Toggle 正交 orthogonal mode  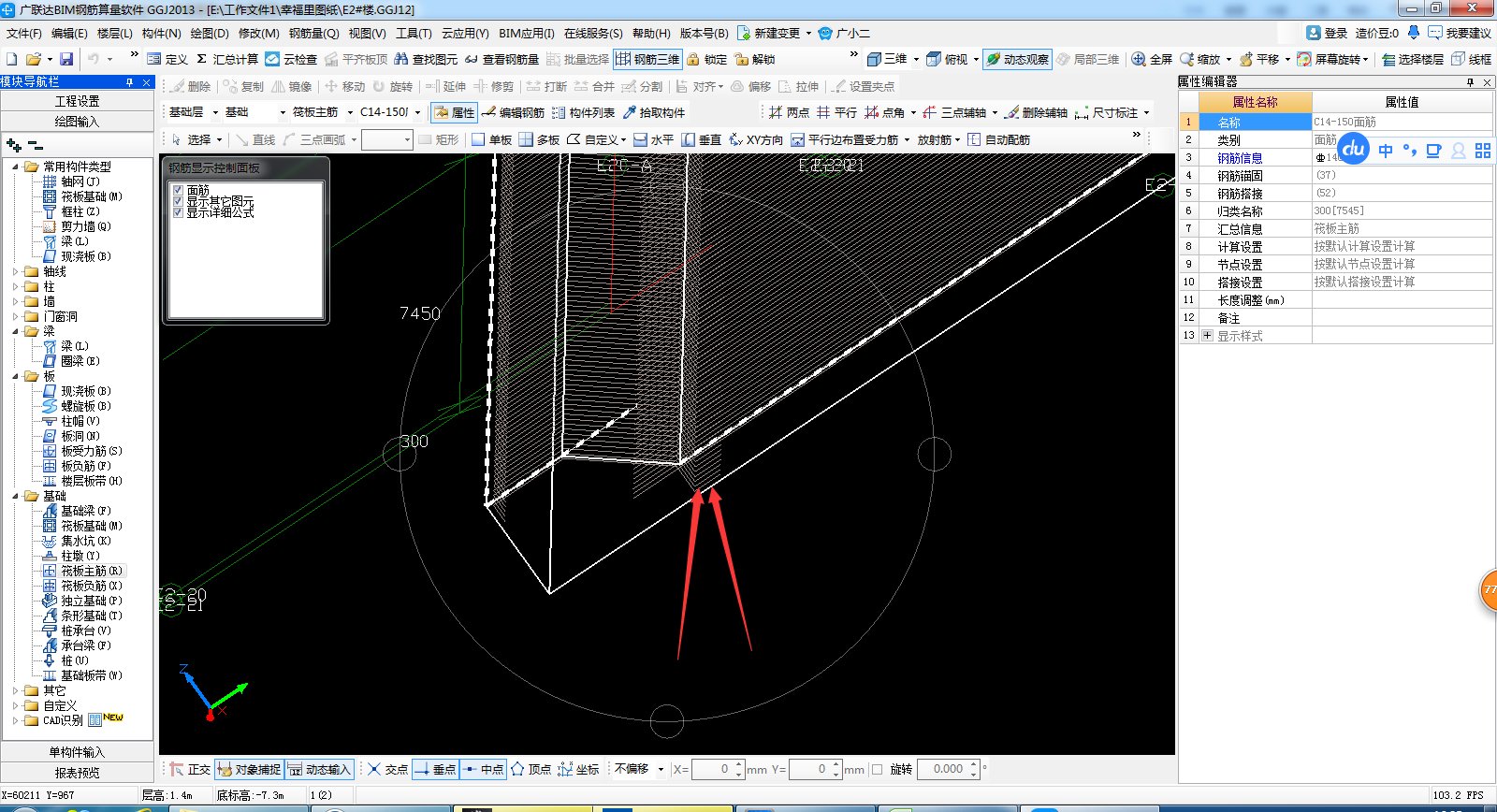(190, 769)
